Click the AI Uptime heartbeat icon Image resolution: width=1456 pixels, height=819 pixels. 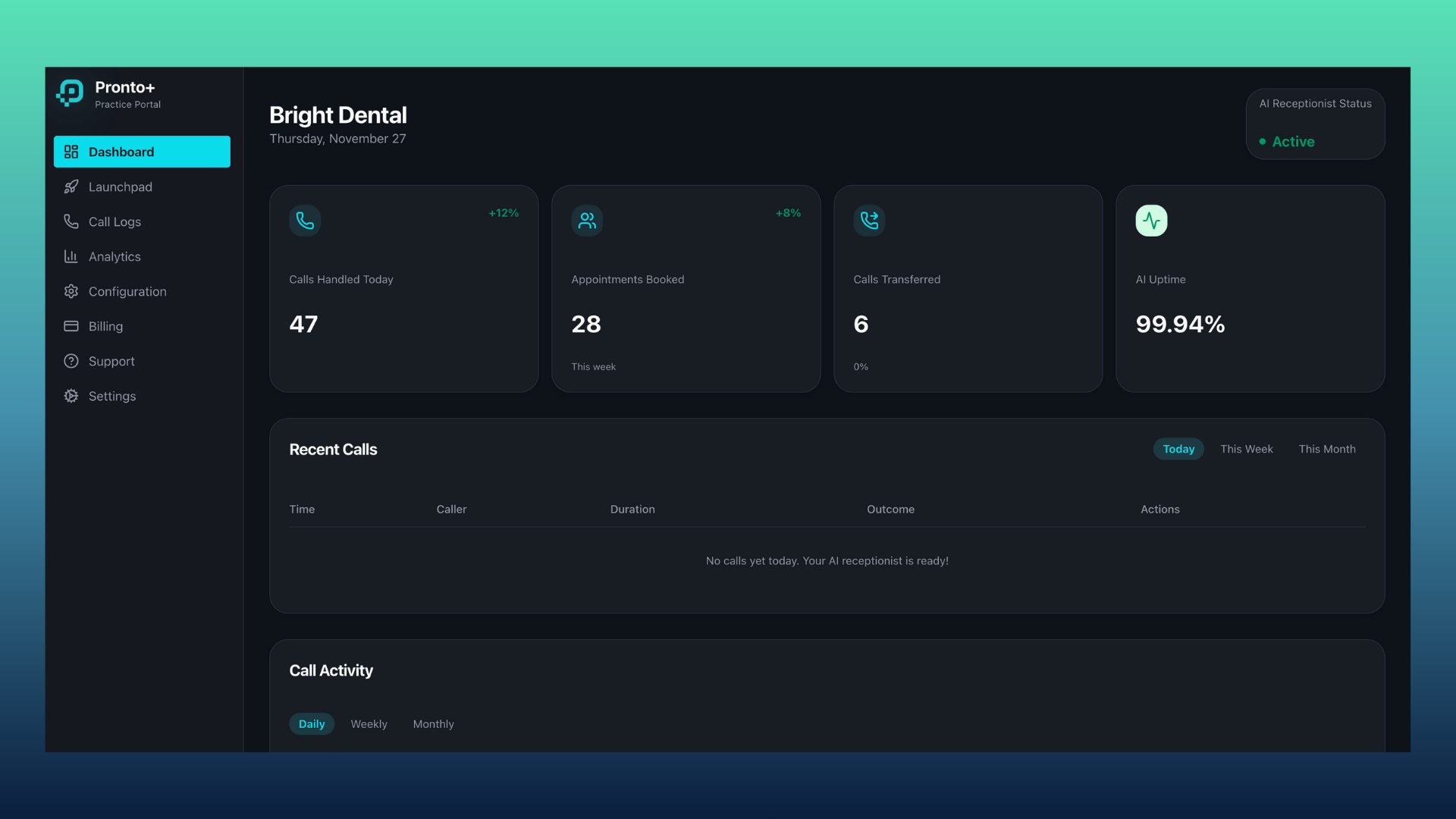(1151, 221)
